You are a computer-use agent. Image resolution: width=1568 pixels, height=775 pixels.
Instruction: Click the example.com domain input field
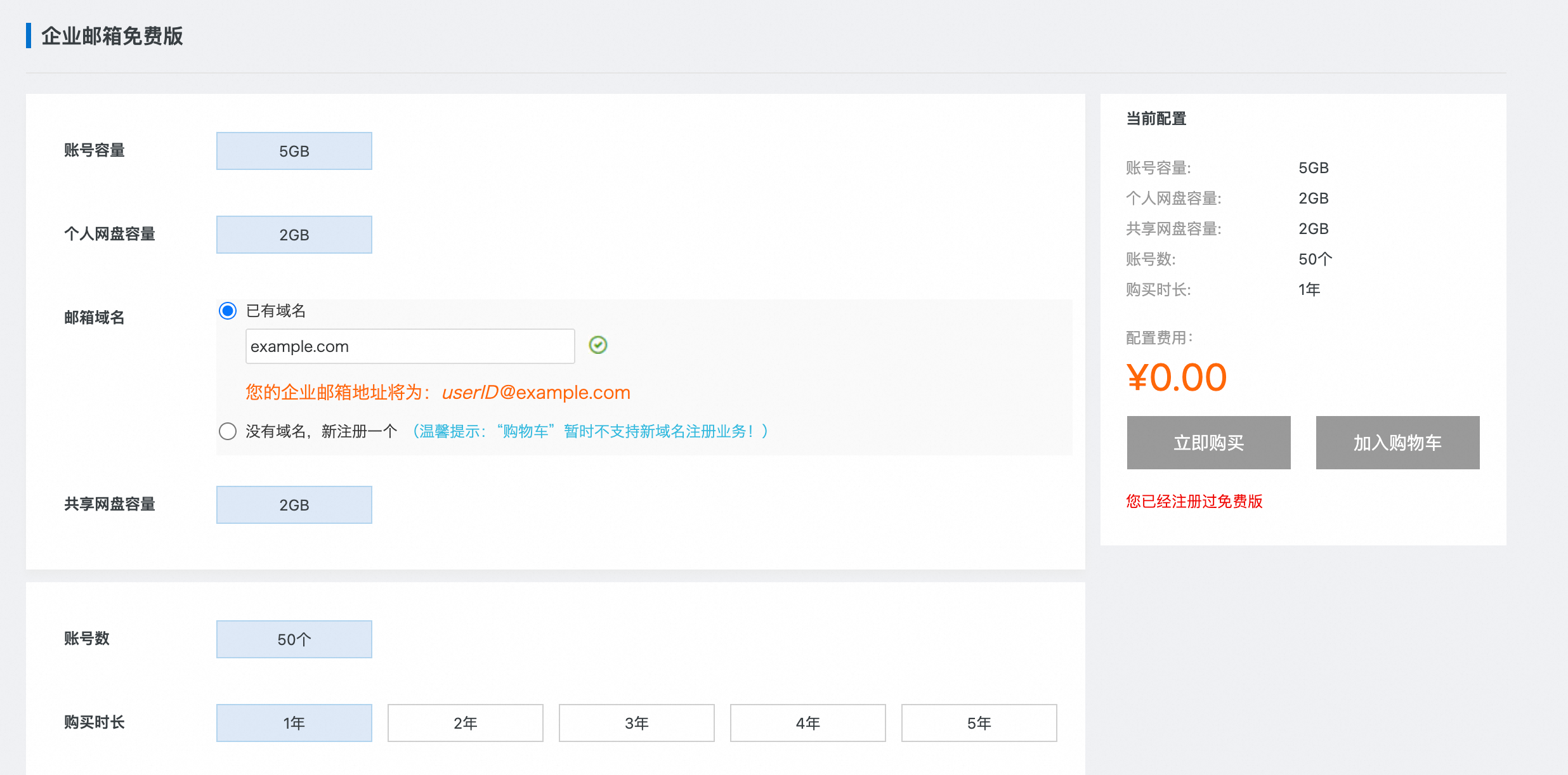(410, 346)
